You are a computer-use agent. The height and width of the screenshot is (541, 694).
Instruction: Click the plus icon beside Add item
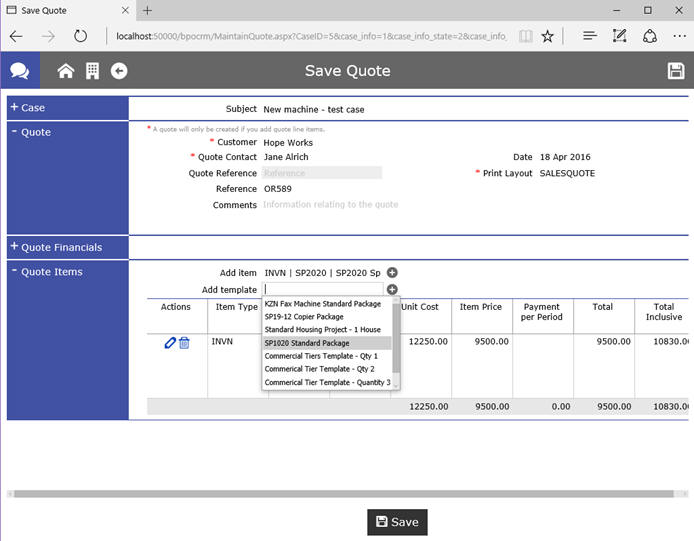pos(392,273)
